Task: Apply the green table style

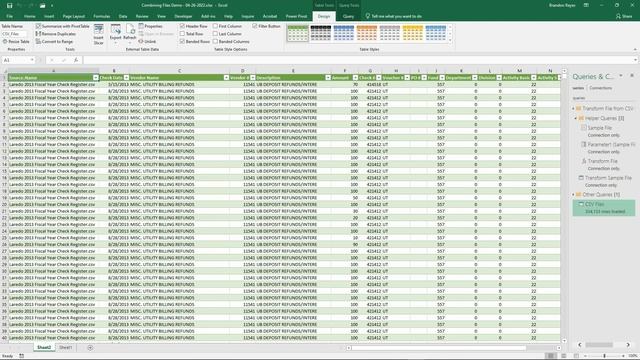Action: pyautogui.click(x=298, y=33)
